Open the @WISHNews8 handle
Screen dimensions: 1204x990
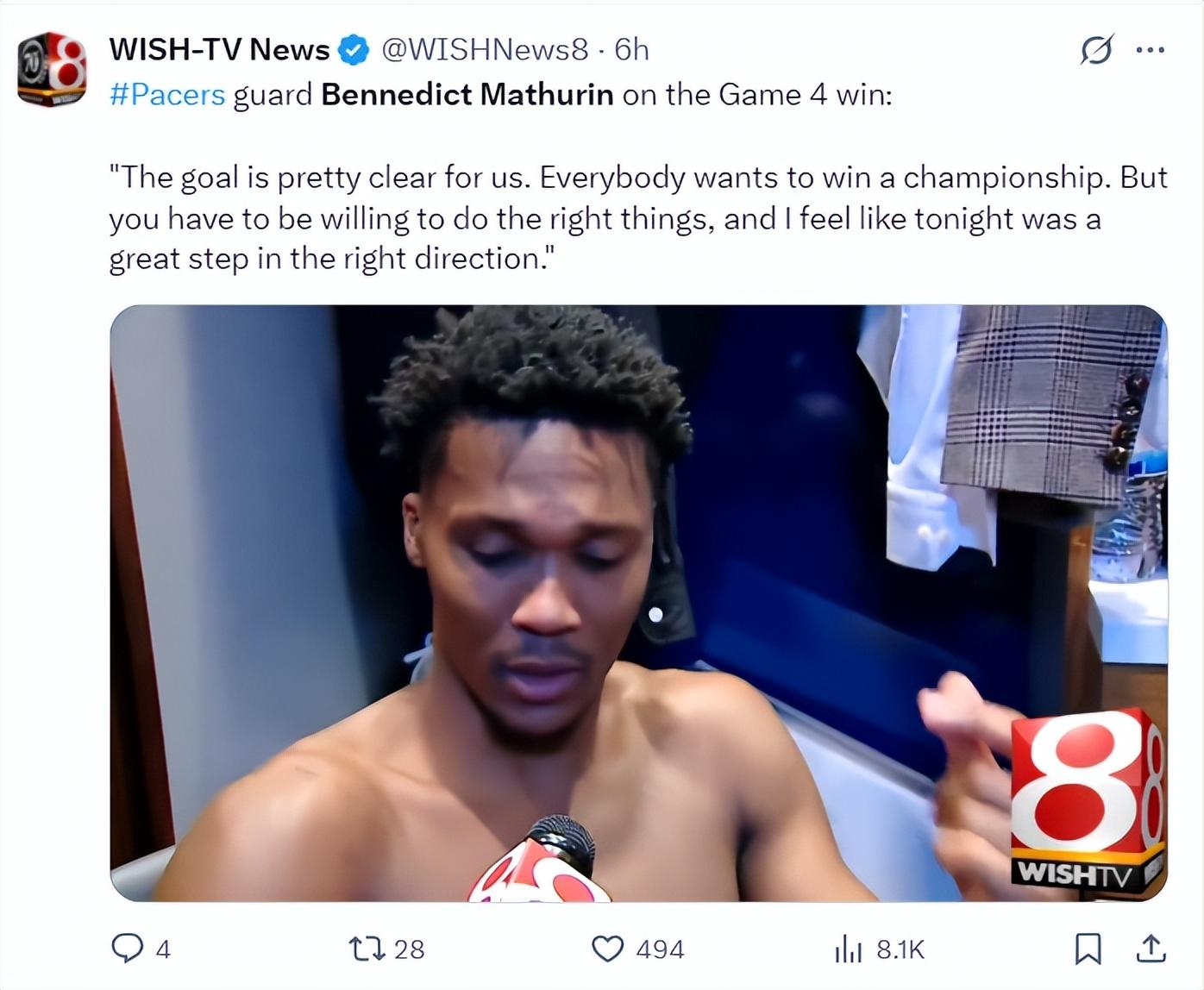(485, 50)
